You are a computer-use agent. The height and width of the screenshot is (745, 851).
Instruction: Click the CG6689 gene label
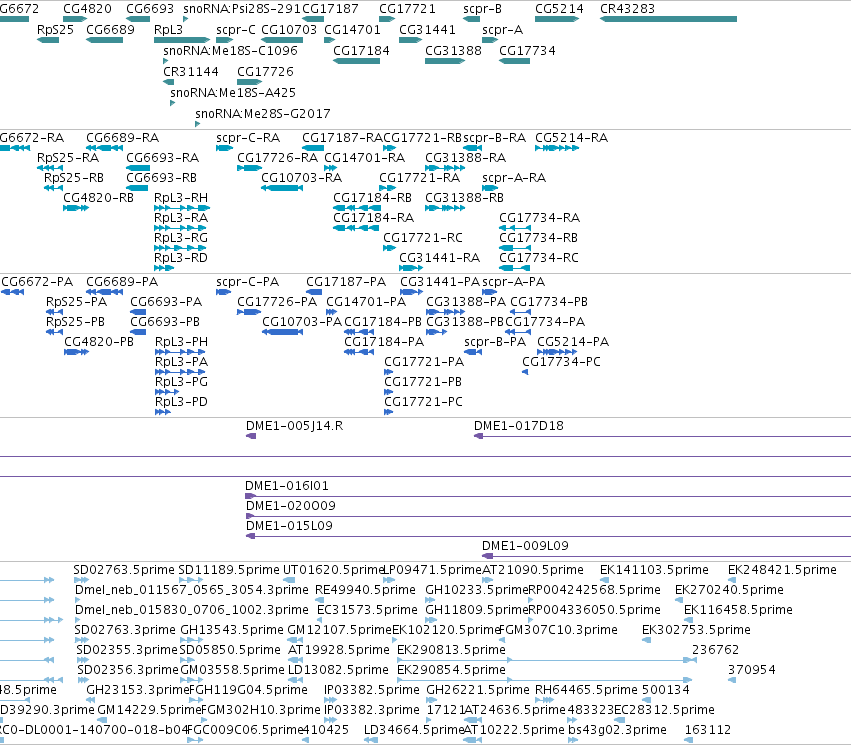click(110, 30)
